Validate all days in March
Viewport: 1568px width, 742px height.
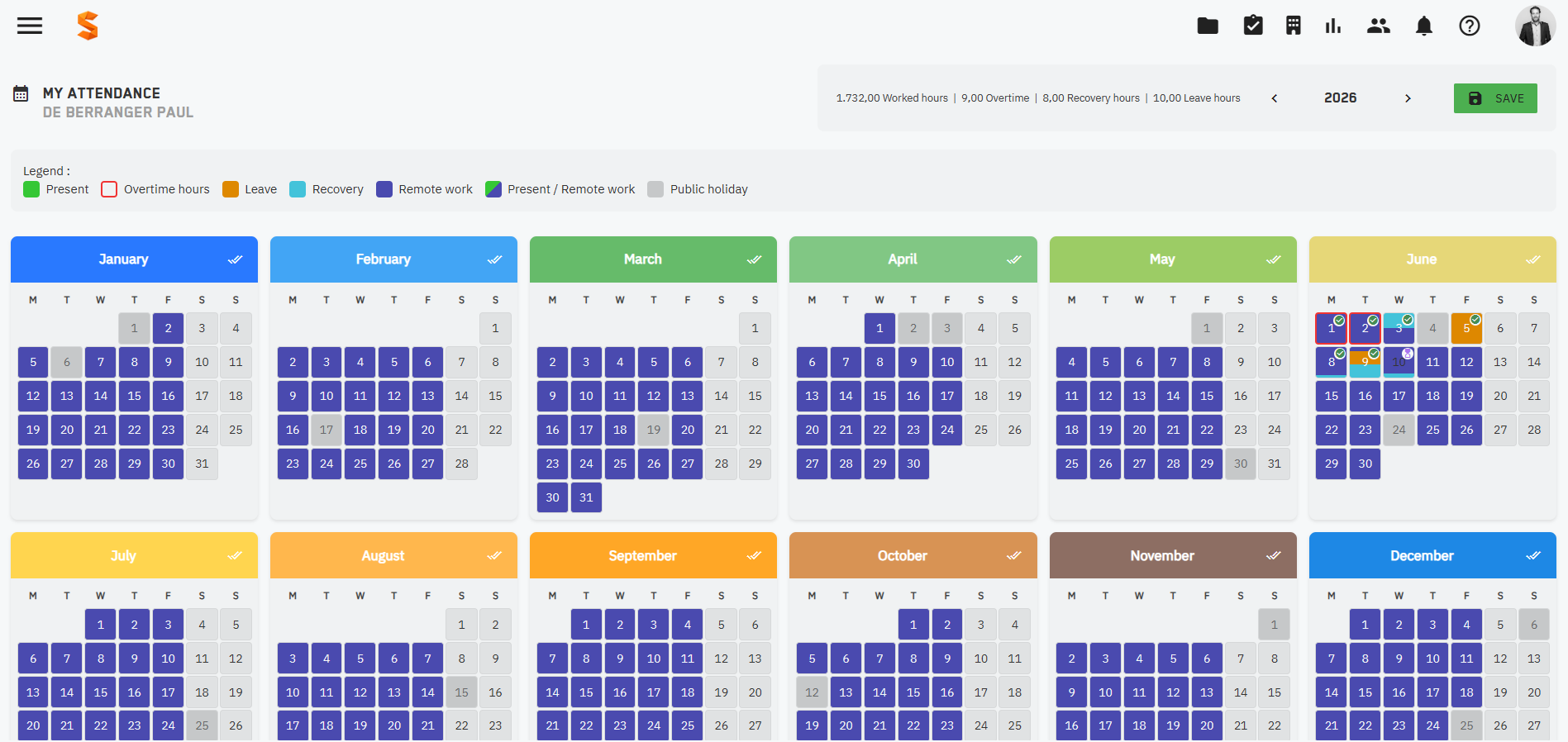pyautogui.click(x=754, y=259)
